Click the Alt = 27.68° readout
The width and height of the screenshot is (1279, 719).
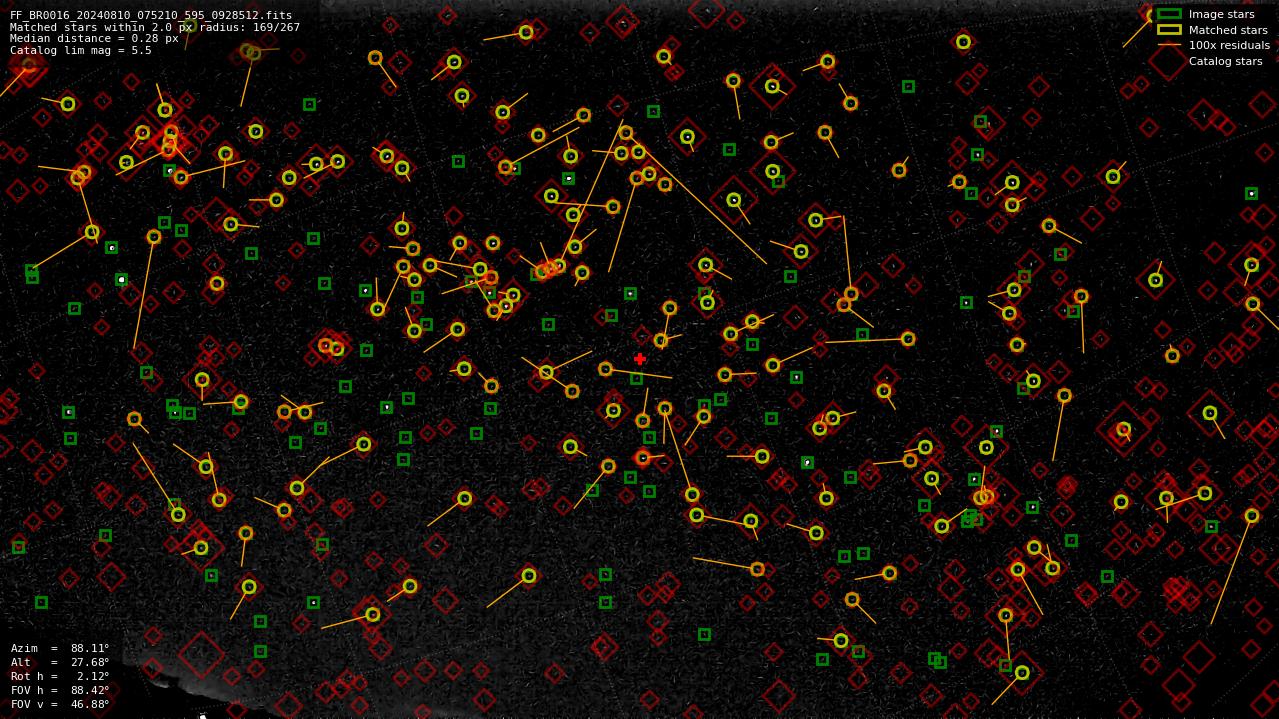60,662
